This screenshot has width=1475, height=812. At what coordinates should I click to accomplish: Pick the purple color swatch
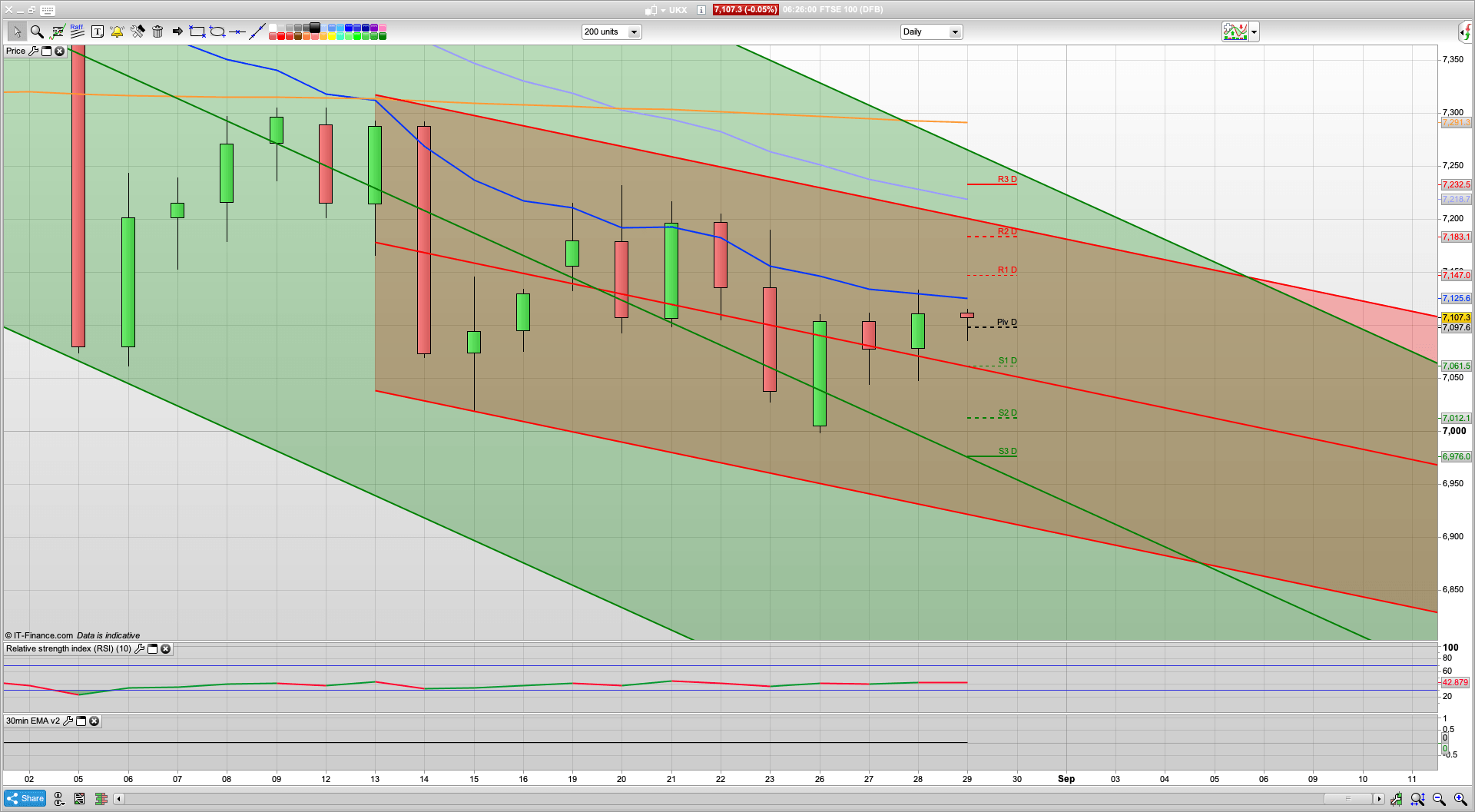click(374, 28)
